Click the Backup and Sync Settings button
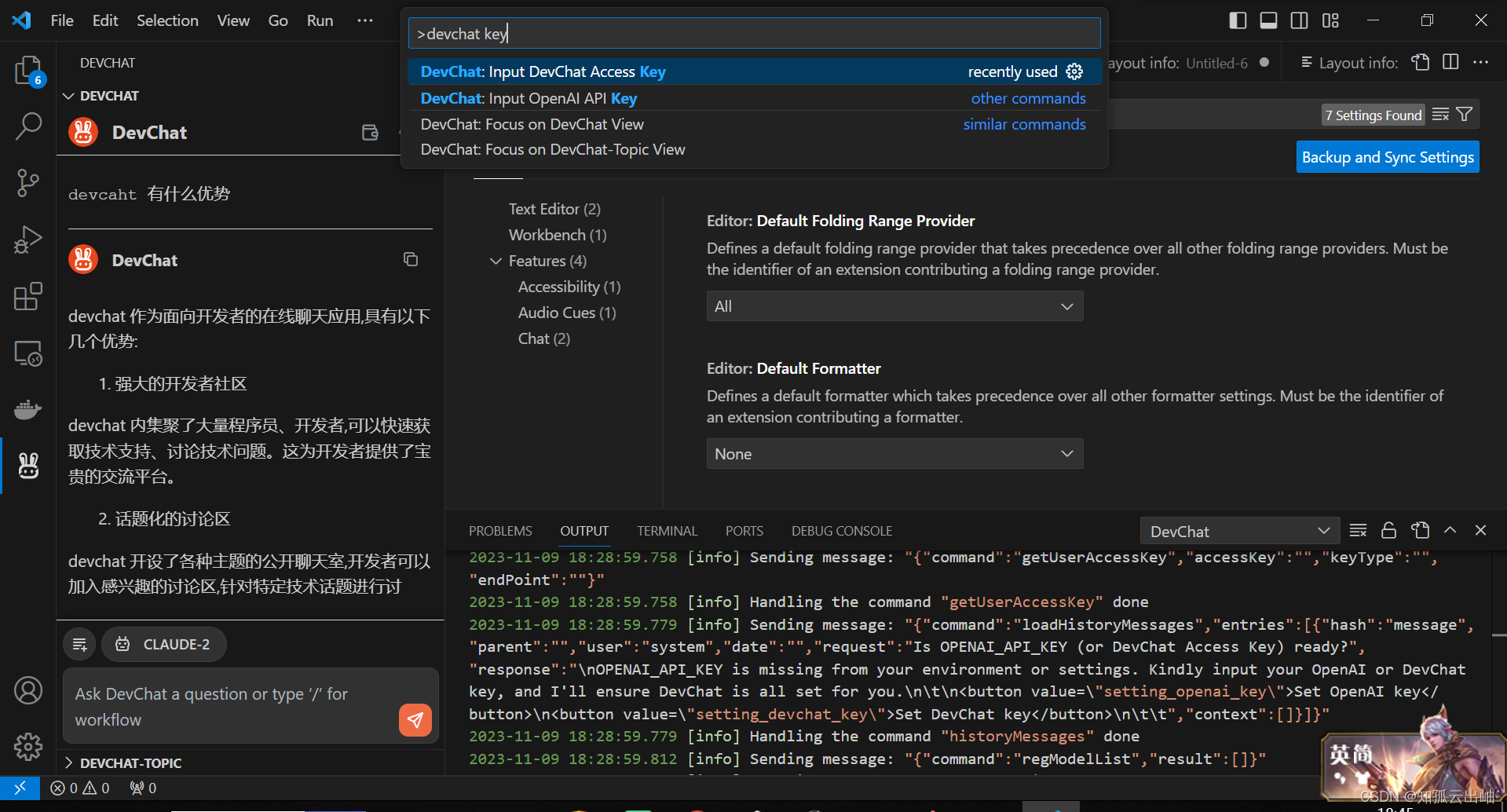Image resolution: width=1507 pixels, height=812 pixels. 1388,157
